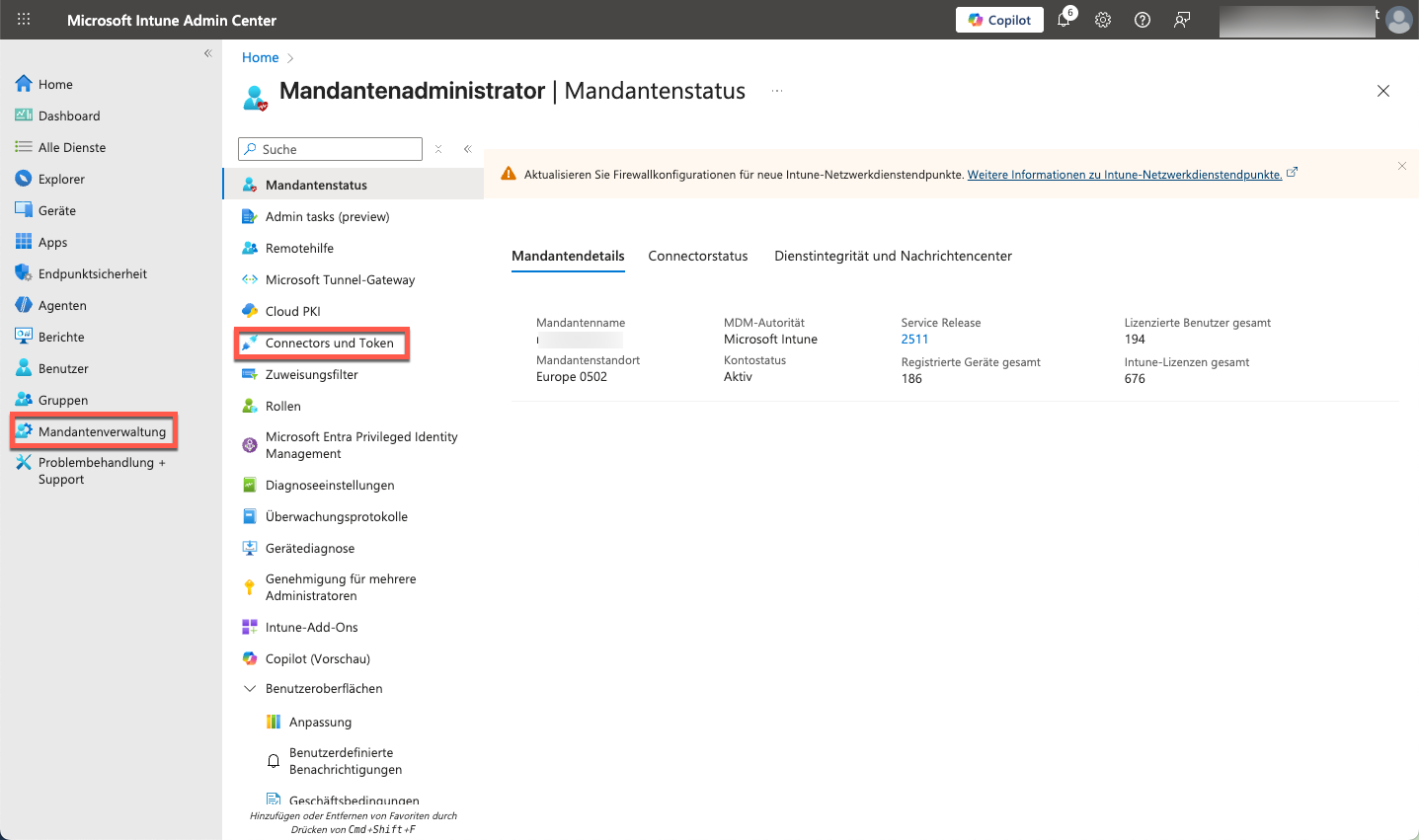Collapse the left navigation sidebar
The image size is (1419, 840).
(x=207, y=53)
